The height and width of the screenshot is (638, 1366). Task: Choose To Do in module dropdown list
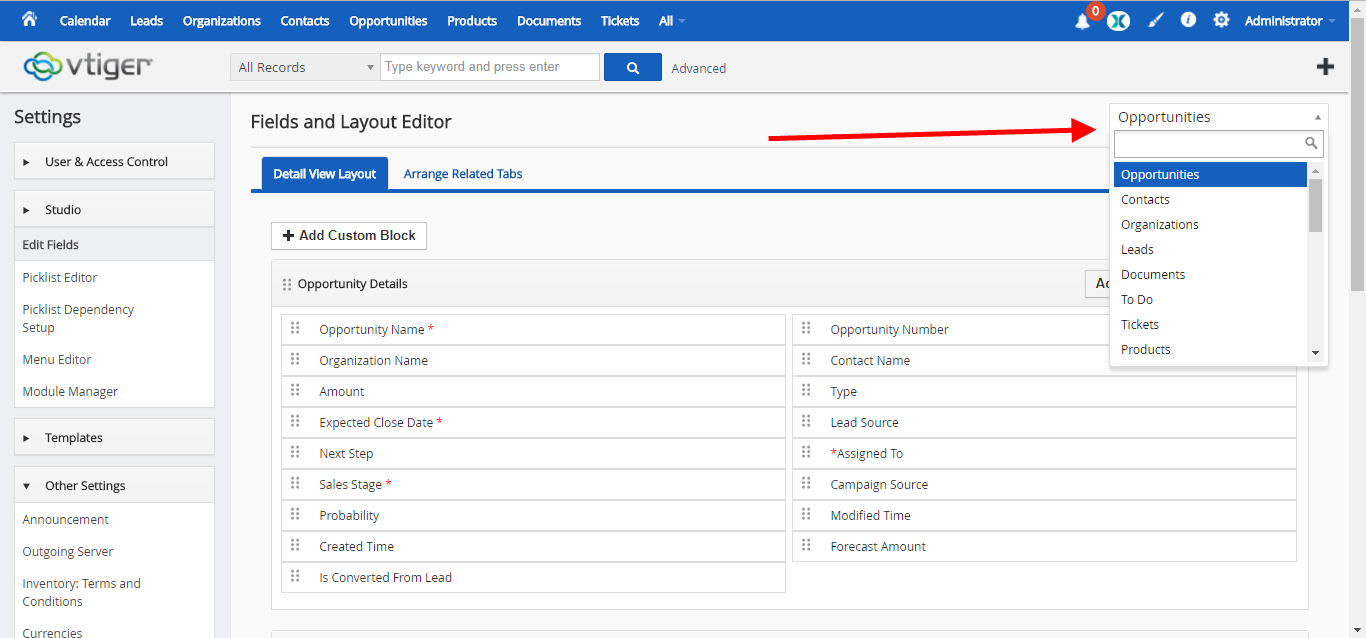[1211, 299]
